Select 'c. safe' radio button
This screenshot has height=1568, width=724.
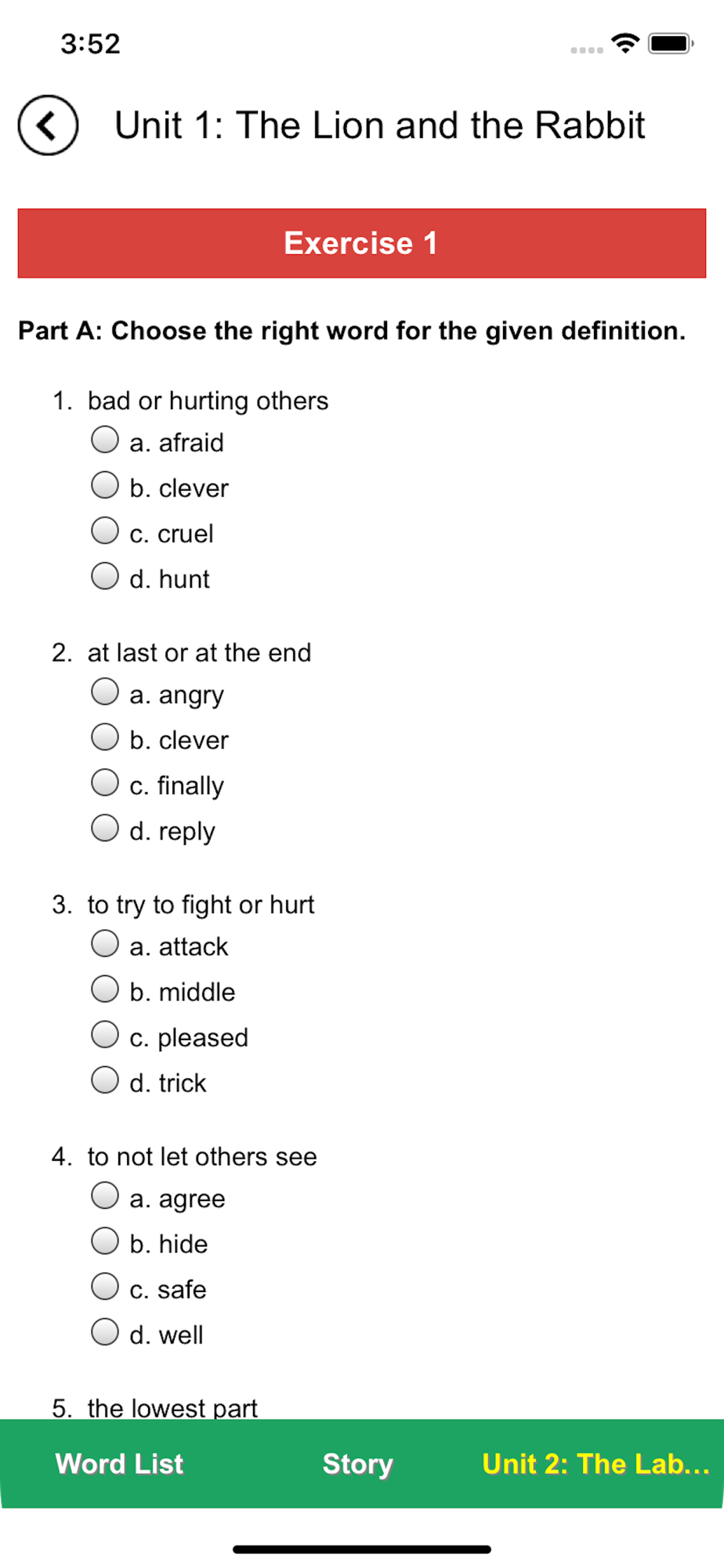pos(104,1287)
